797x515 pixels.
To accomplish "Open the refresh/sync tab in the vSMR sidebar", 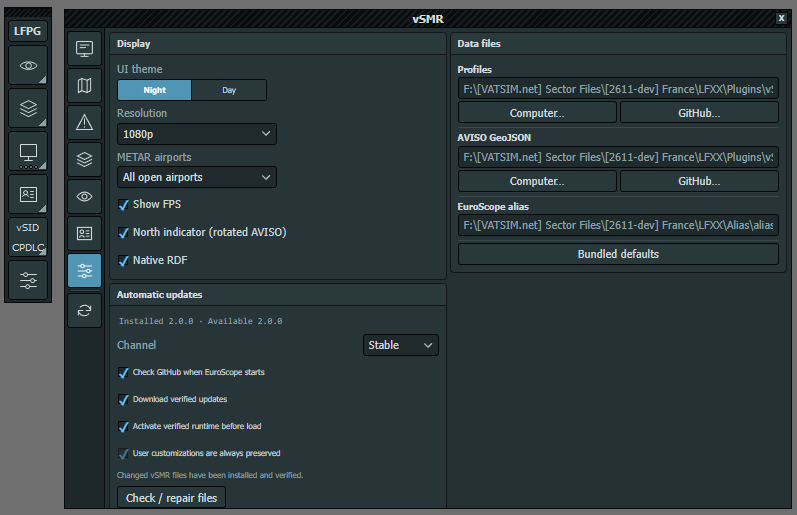I will pyautogui.click(x=84, y=310).
